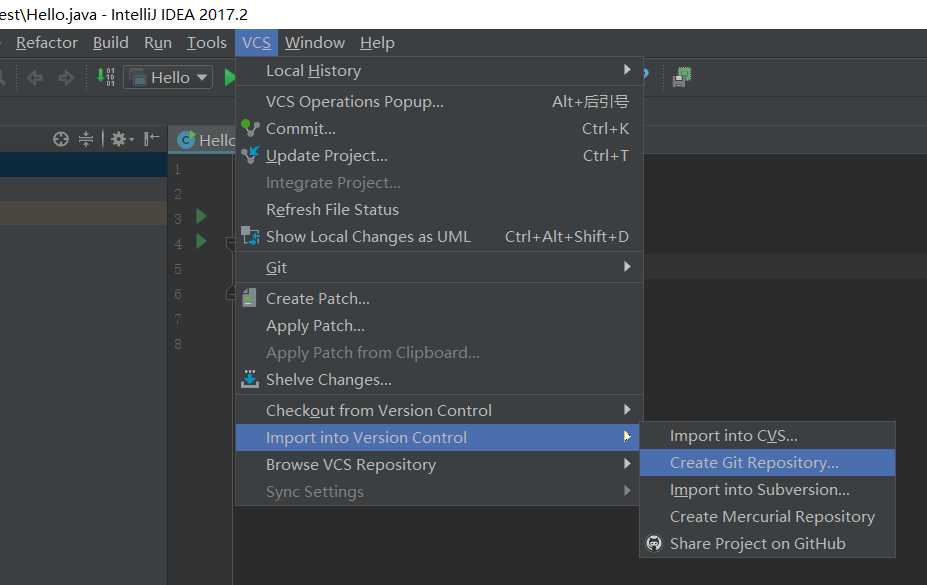The width and height of the screenshot is (927, 585).
Task: Open the Project panel gear settings
Action: 120,139
